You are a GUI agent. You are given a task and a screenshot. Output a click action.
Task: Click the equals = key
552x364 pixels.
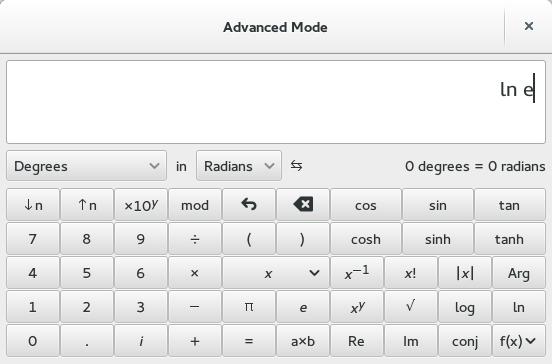pos(249,341)
